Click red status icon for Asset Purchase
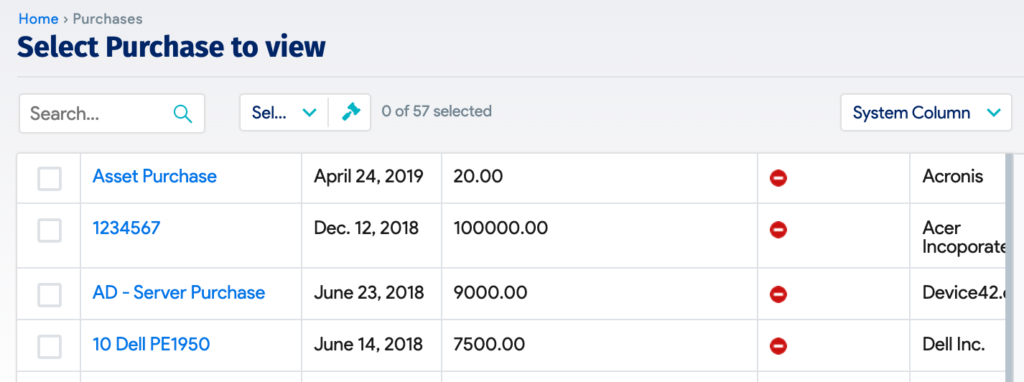 click(x=778, y=178)
